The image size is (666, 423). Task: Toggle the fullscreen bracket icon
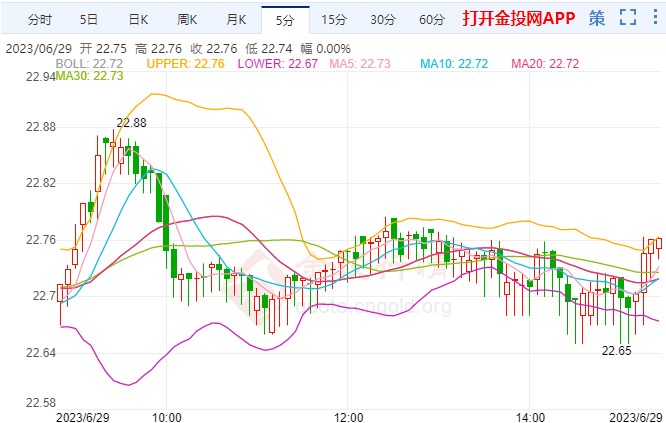point(628,17)
